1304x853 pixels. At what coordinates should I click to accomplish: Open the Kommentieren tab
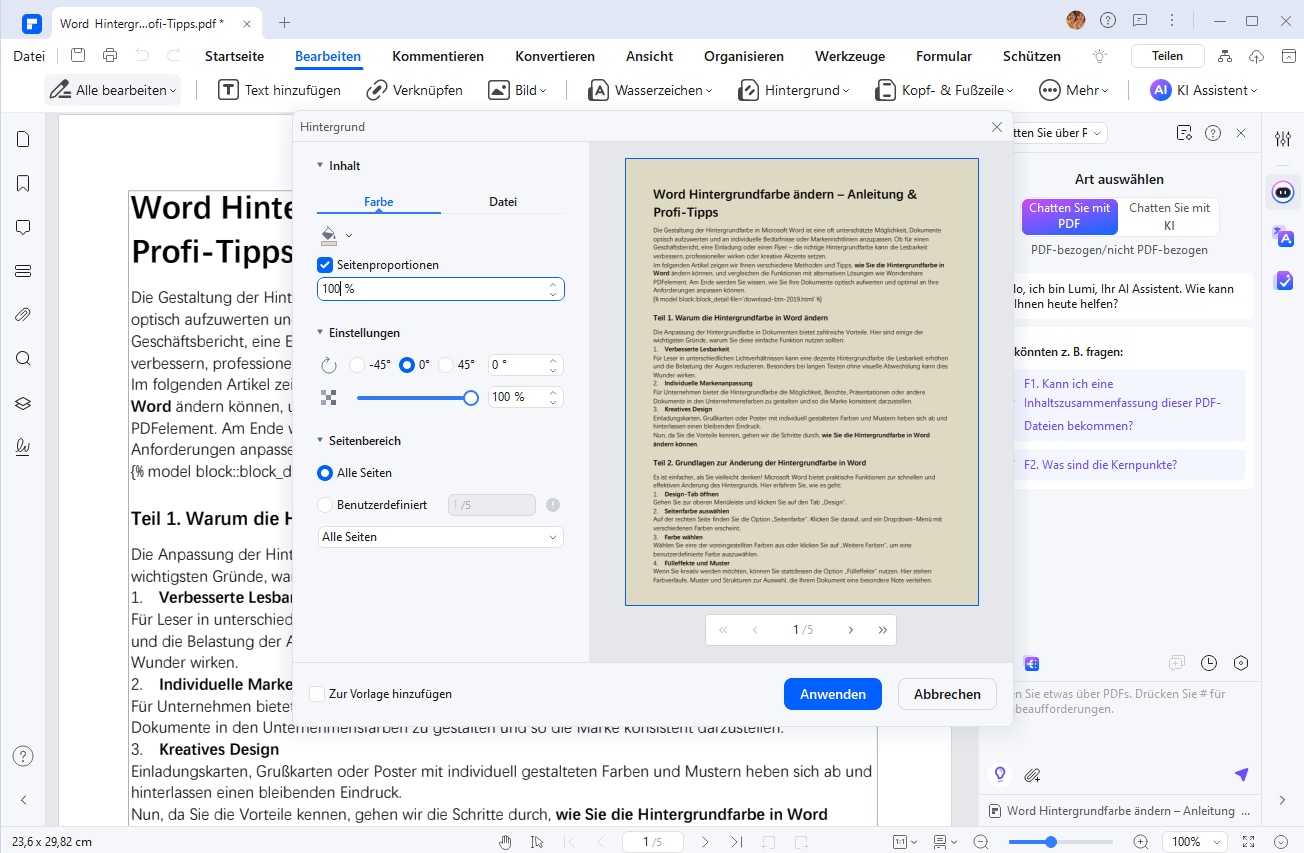coord(438,56)
